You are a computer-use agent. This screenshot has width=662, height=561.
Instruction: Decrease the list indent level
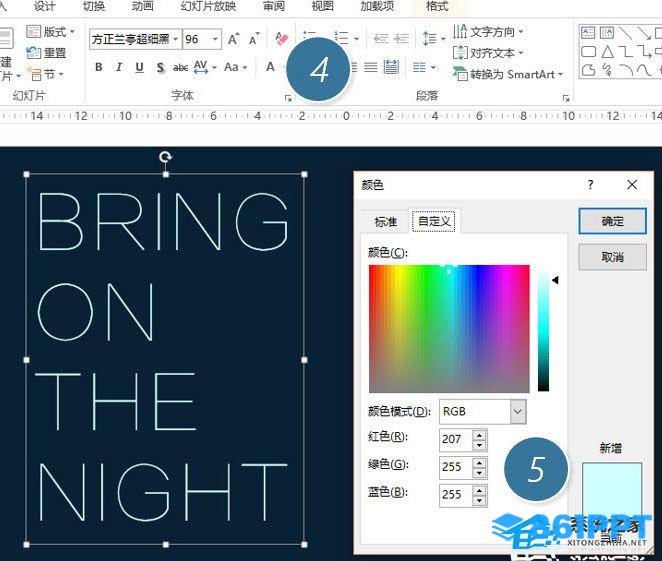[381, 39]
